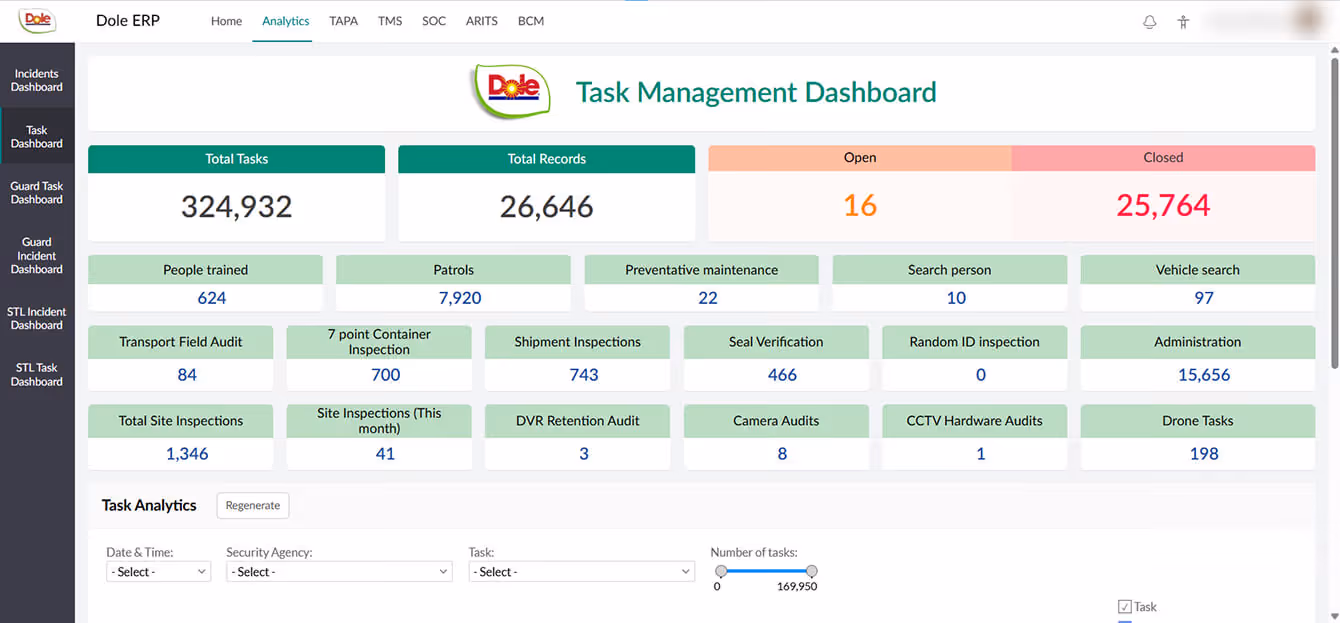Click the Camera Audits value 8
Image resolution: width=1340 pixels, height=623 pixels.
(x=782, y=454)
